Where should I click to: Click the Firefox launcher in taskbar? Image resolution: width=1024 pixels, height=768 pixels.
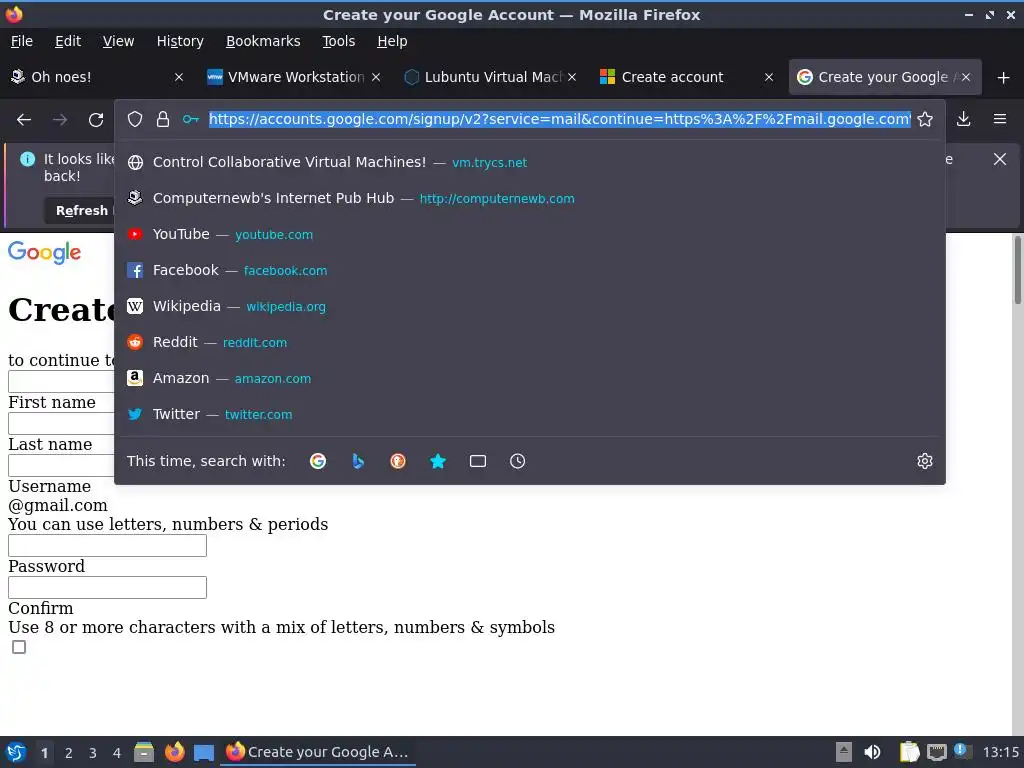[x=174, y=752]
